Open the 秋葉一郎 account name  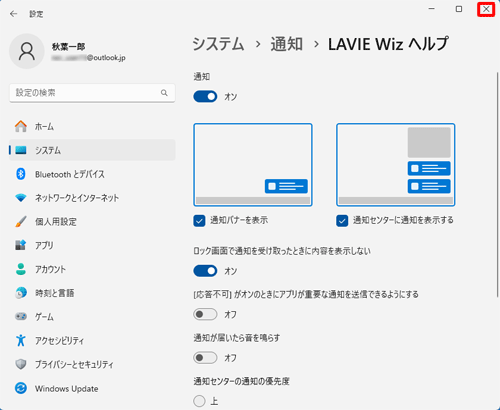(68, 47)
